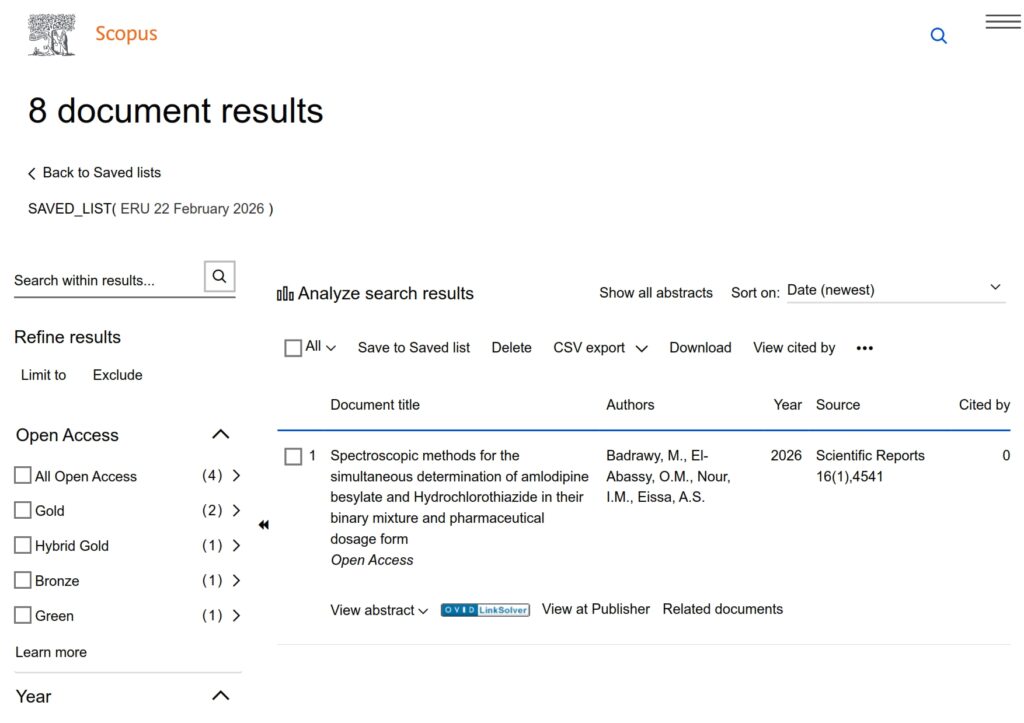Image resolution: width=1024 pixels, height=723 pixels.
Task: Tick the Hybrid Gold checkbox
Action: pos(23,545)
